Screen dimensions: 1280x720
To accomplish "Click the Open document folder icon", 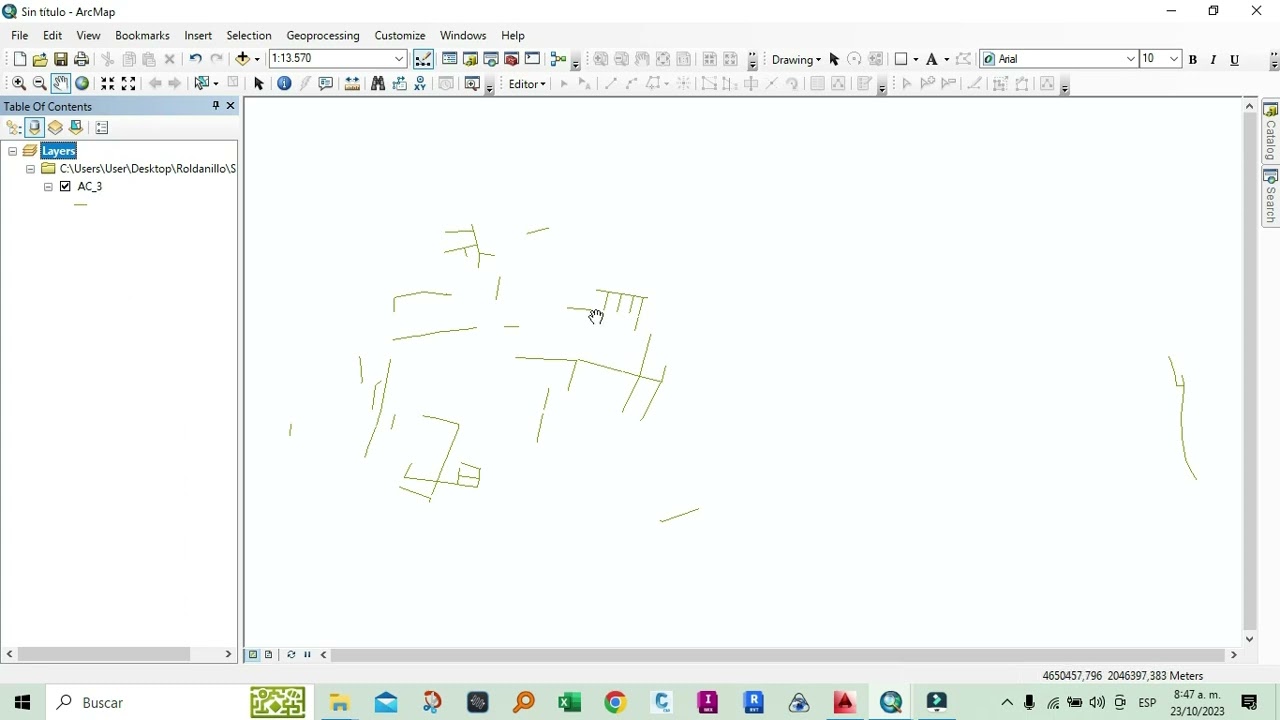I will [40, 59].
